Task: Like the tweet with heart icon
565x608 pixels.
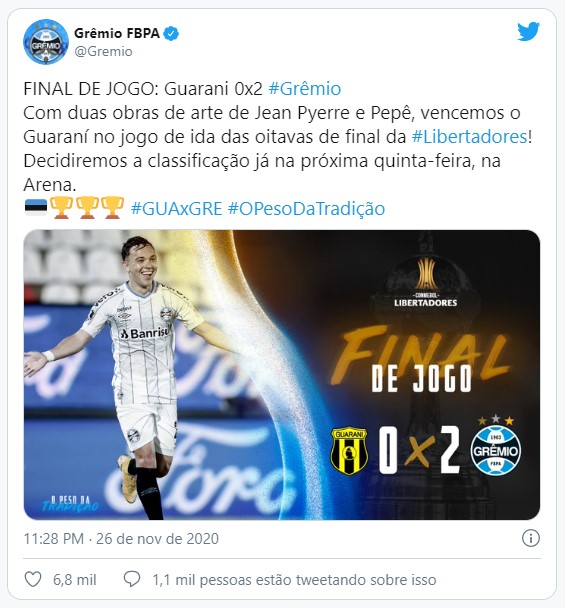Action: click(33, 579)
